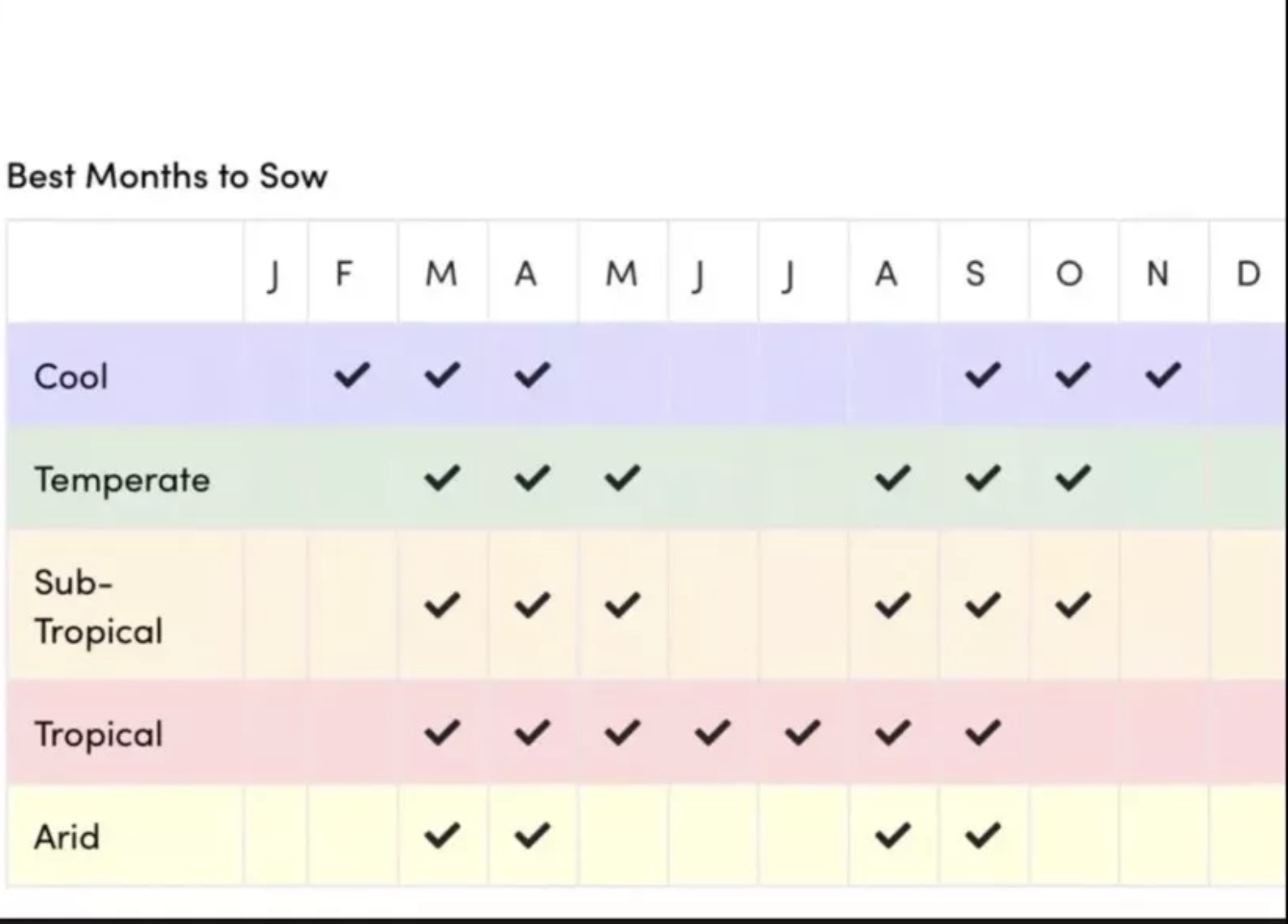Click the Tropical row June checkmark
The height and width of the screenshot is (924, 1288).
click(x=712, y=733)
